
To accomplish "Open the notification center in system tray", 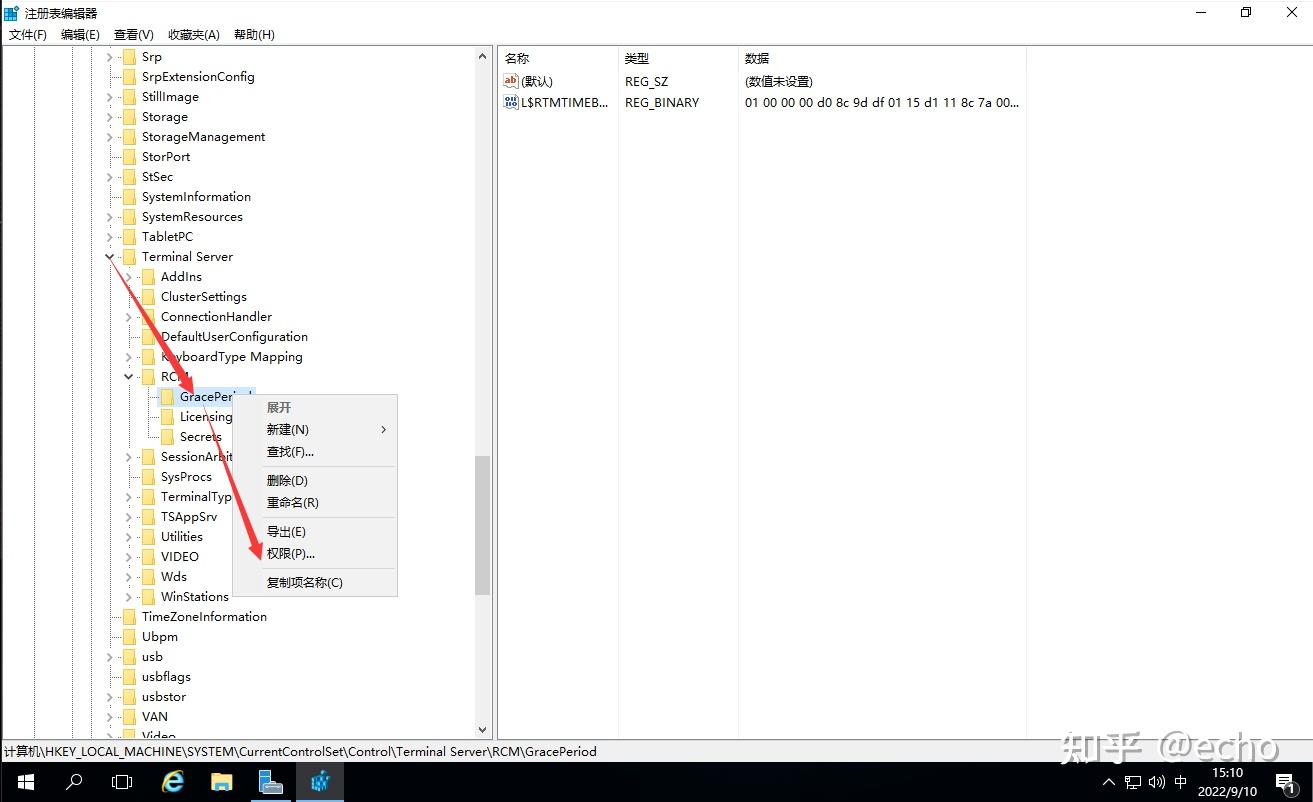I will tap(1284, 781).
